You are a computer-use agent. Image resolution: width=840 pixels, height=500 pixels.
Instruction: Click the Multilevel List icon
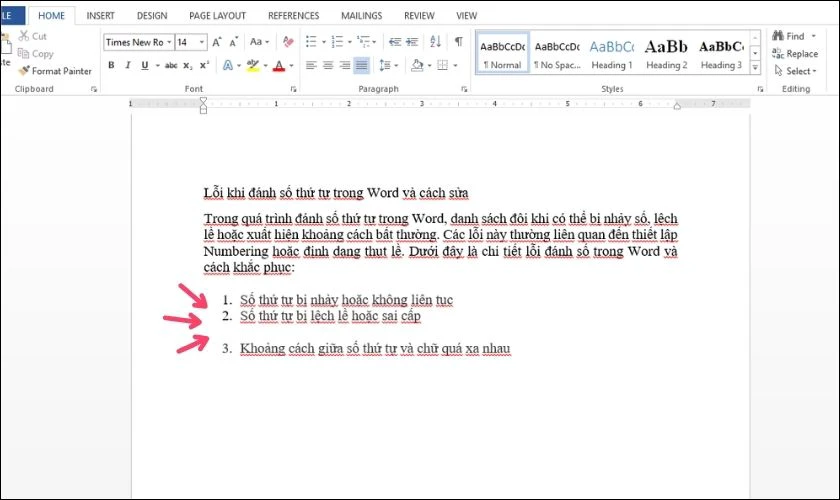click(363, 42)
